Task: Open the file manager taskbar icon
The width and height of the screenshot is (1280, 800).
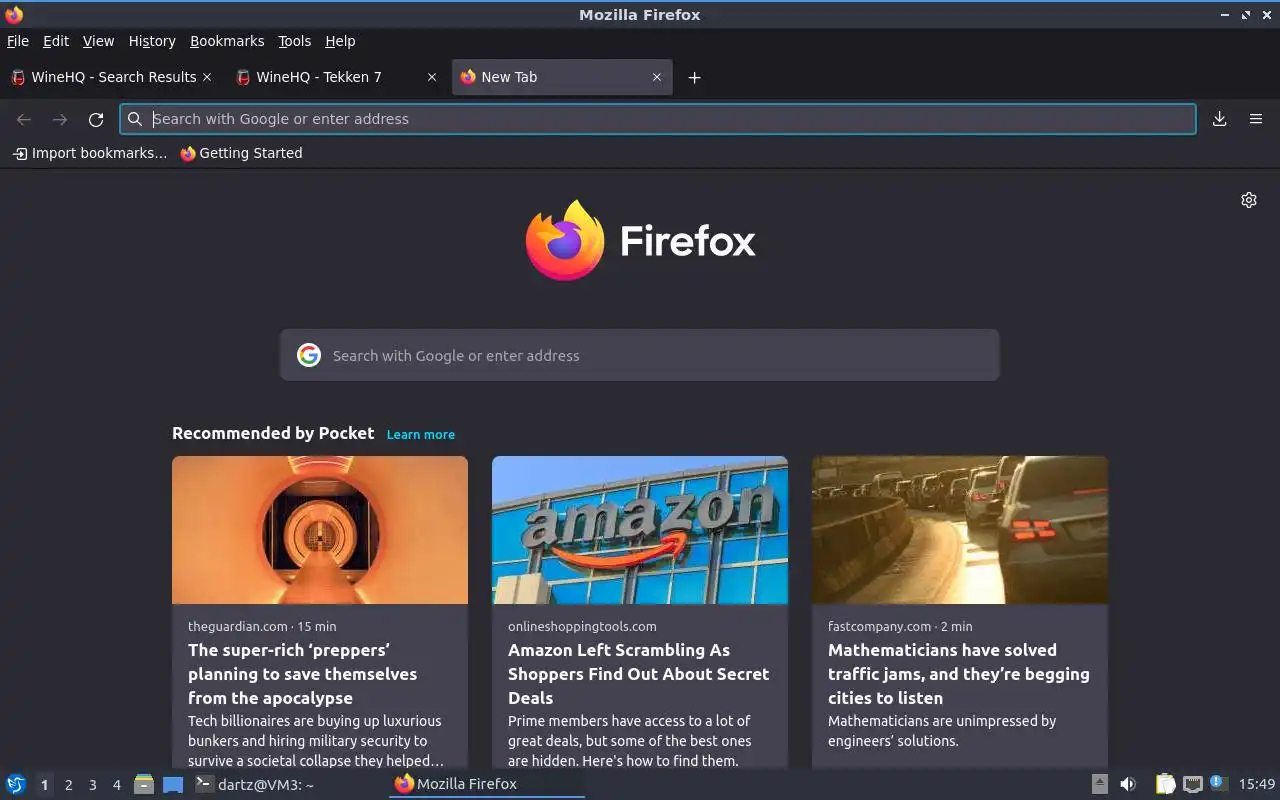Action: click(x=144, y=784)
